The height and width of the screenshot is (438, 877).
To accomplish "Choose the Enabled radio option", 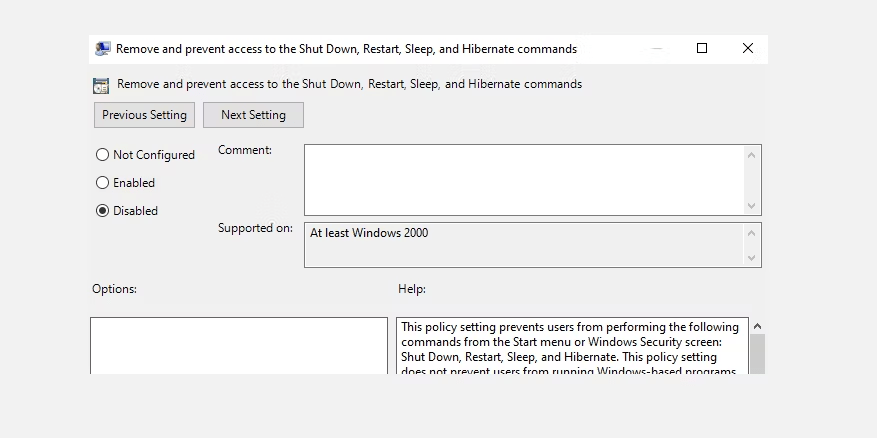I will (x=102, y=183).
